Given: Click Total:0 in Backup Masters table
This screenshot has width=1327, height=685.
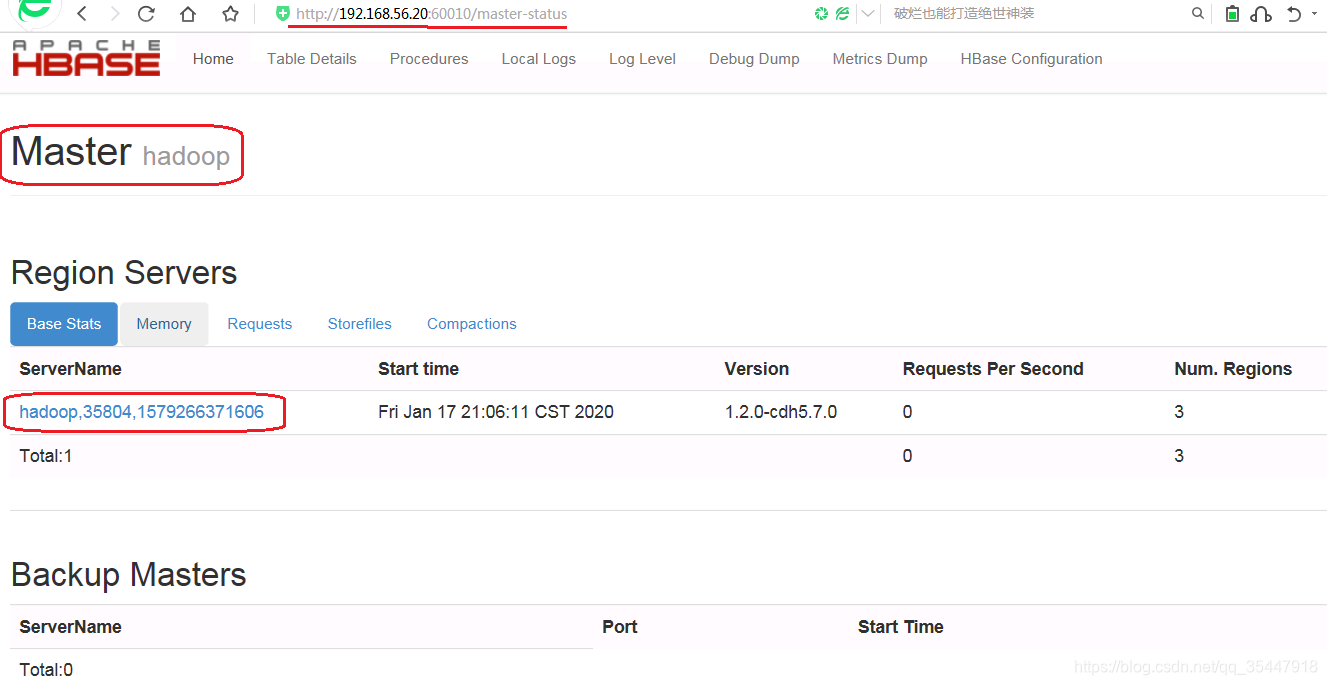Looking at the screenshot, I should (46, 670).
